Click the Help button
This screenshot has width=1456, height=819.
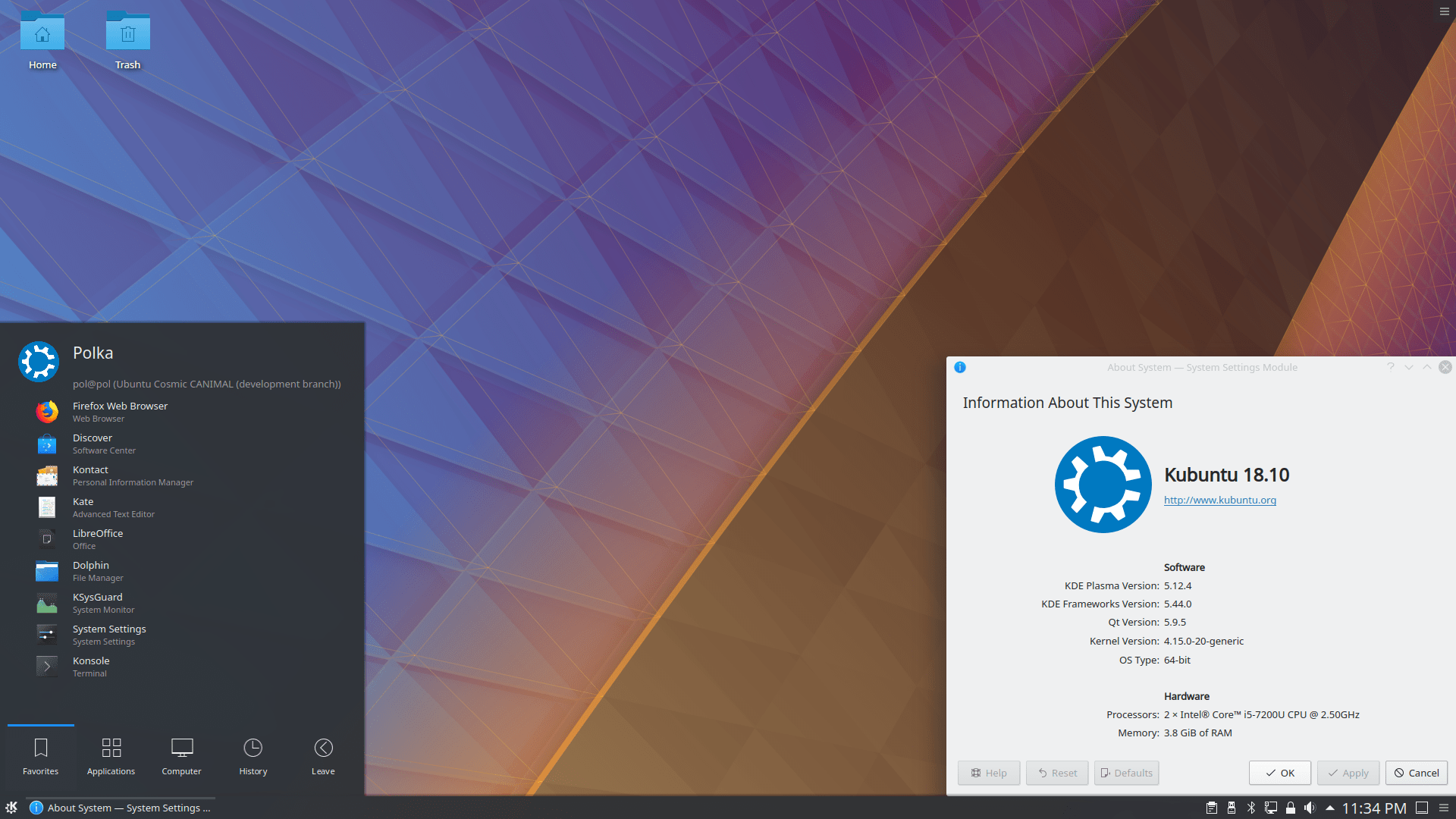pos(989,773)
